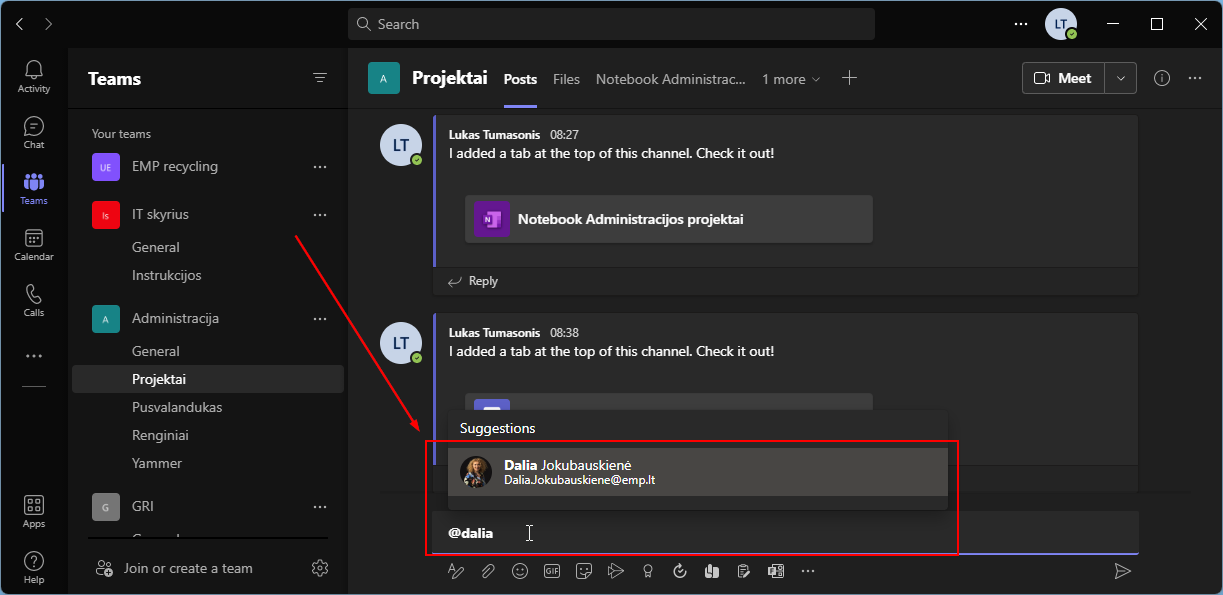Expand the "1 more" tabs dropdown
This screenshot has height=595, width=1223.
click(x=791, y=79)
